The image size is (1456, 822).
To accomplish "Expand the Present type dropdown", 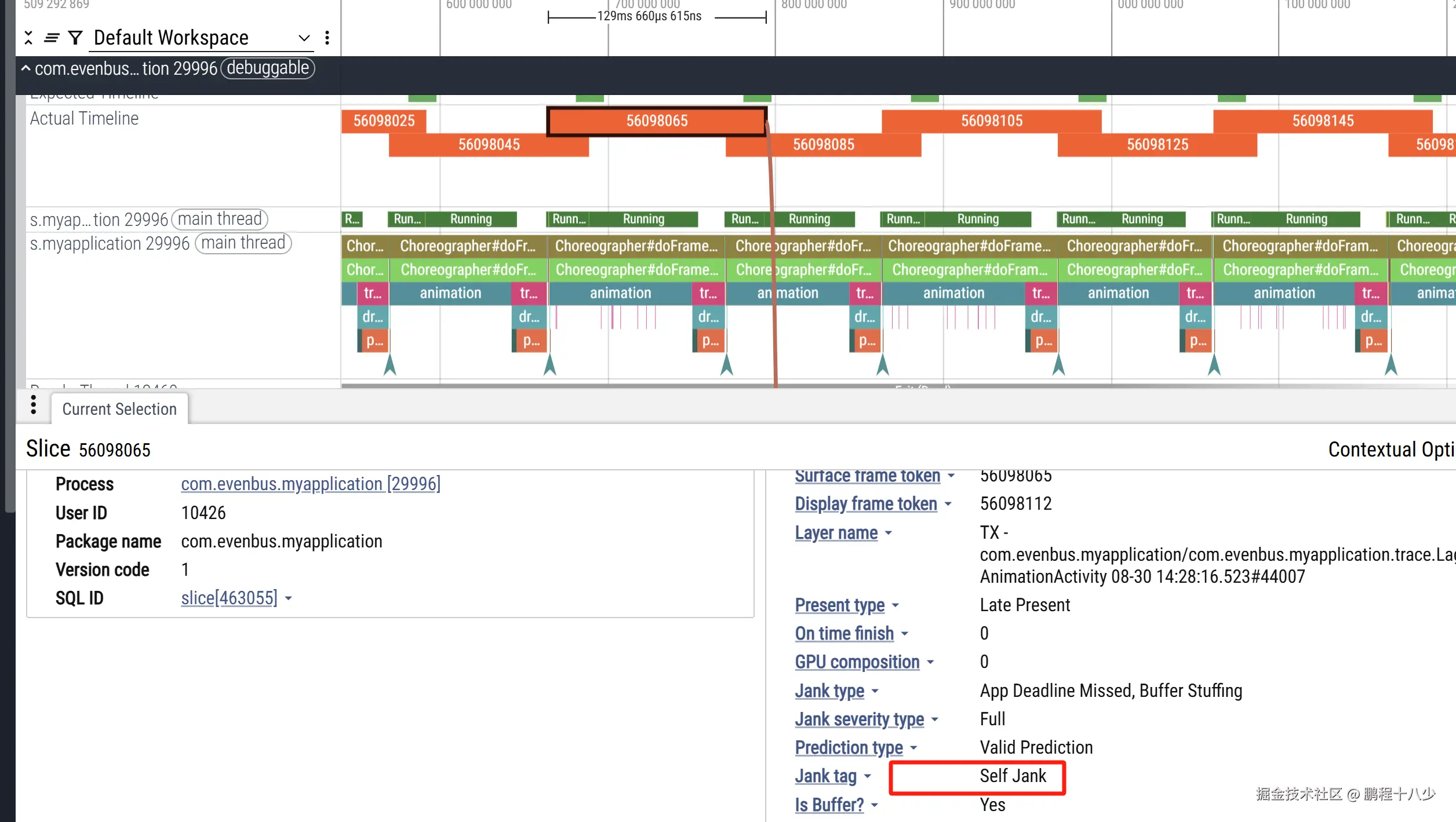I will [896, 605].
